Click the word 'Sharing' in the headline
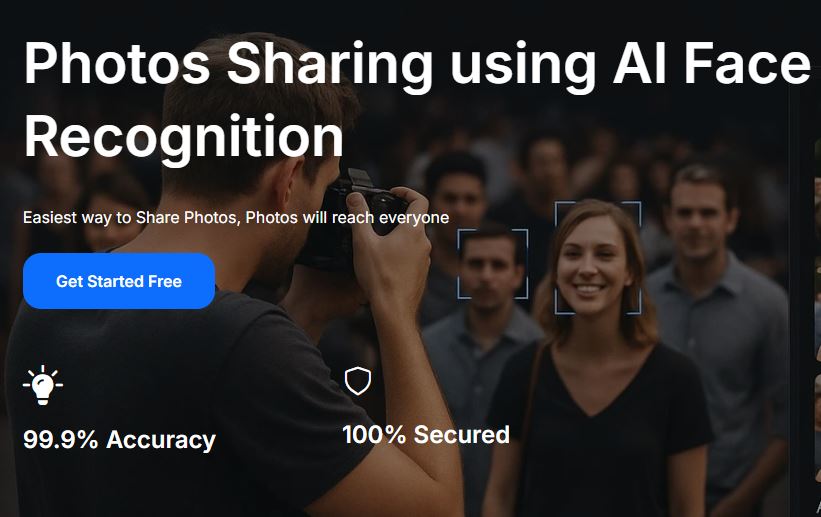Image resolution: width=821 pixels, height=517 pixels. 330,65
